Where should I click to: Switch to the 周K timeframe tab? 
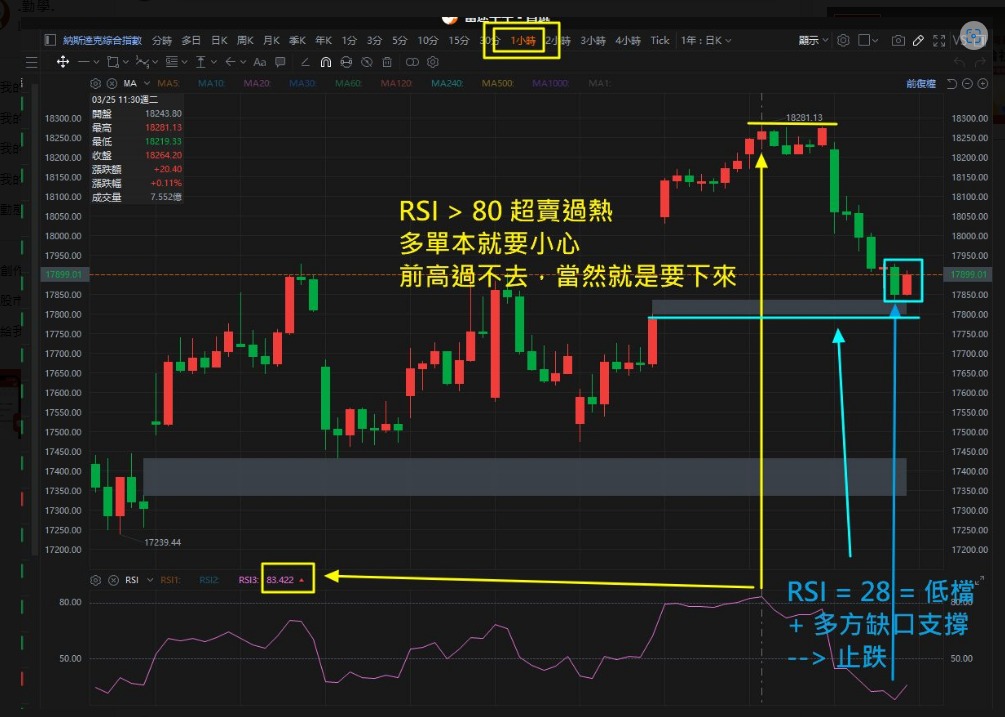(x=245, y=40)
